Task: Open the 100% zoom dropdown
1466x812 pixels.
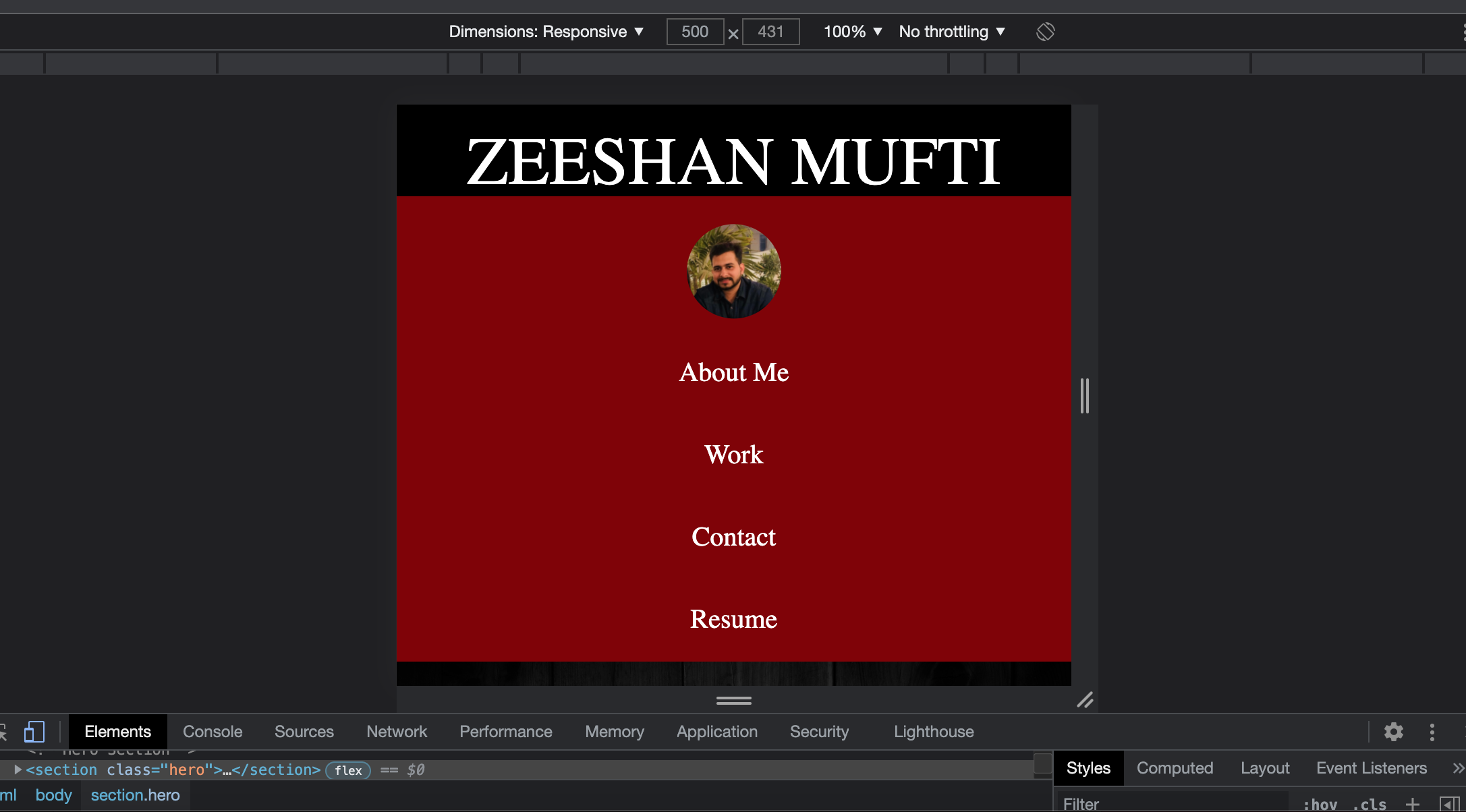Action: 853,32
